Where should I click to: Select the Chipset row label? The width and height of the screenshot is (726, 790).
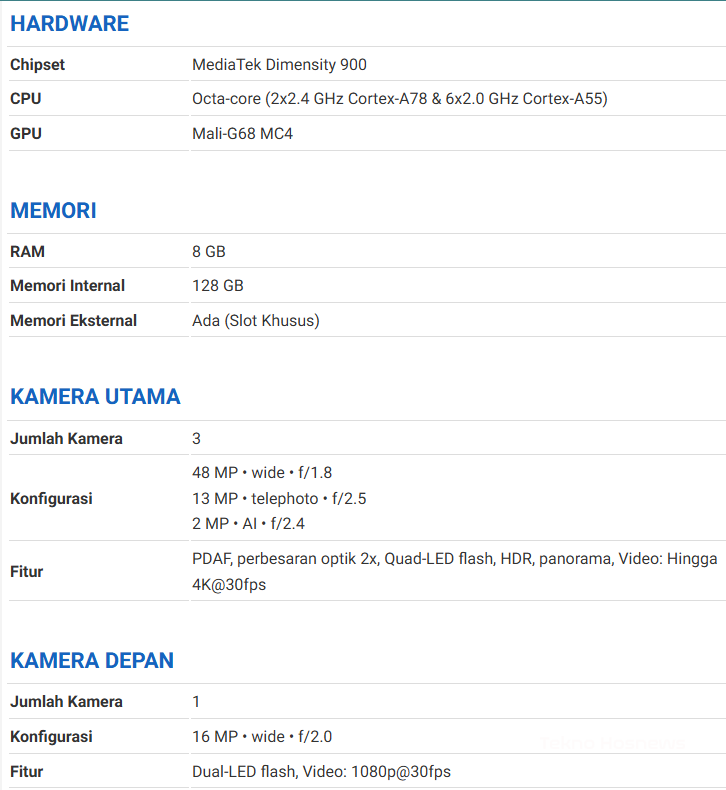pyautogui.click(x=37, y=65)
